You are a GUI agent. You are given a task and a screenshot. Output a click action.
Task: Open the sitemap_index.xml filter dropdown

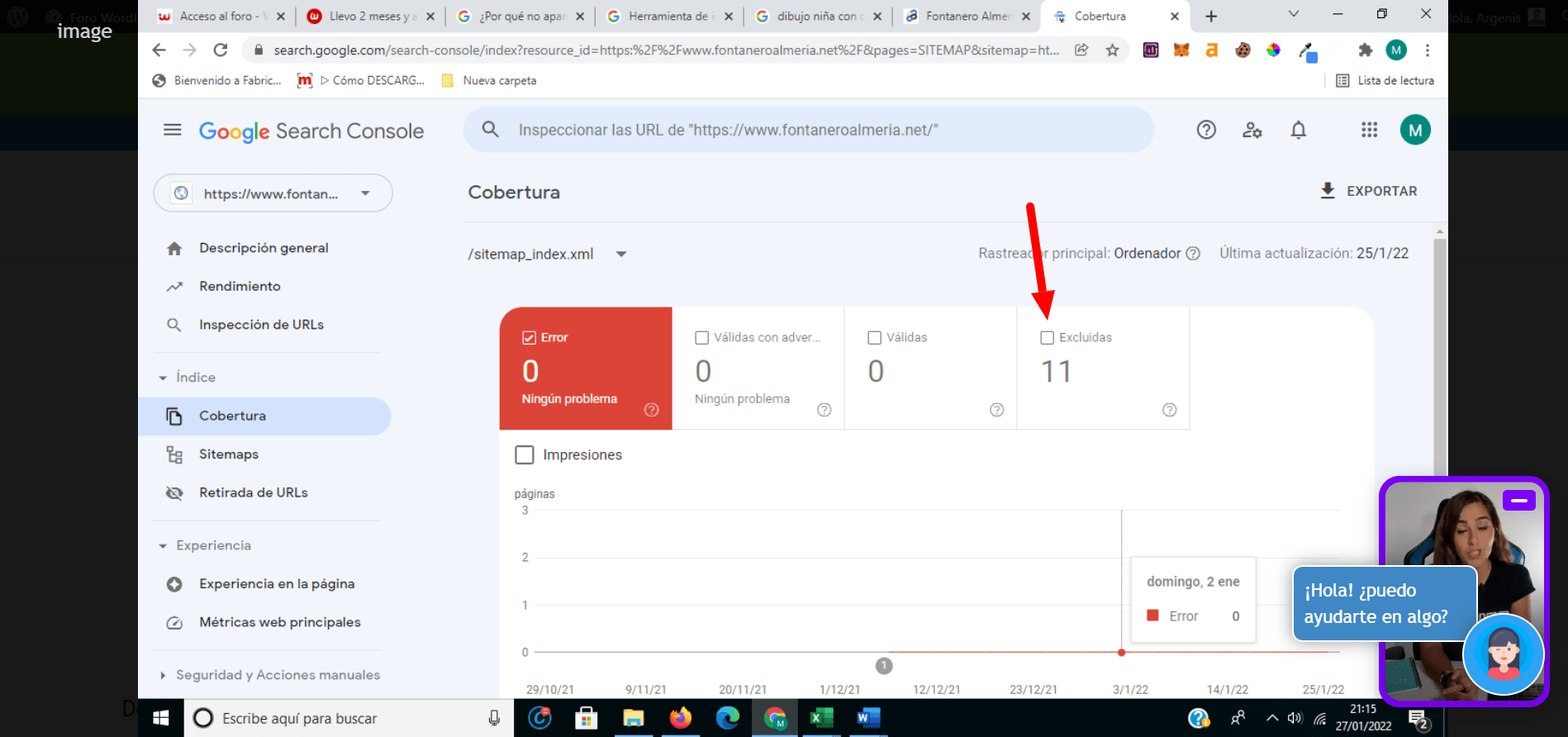point(621,254)
